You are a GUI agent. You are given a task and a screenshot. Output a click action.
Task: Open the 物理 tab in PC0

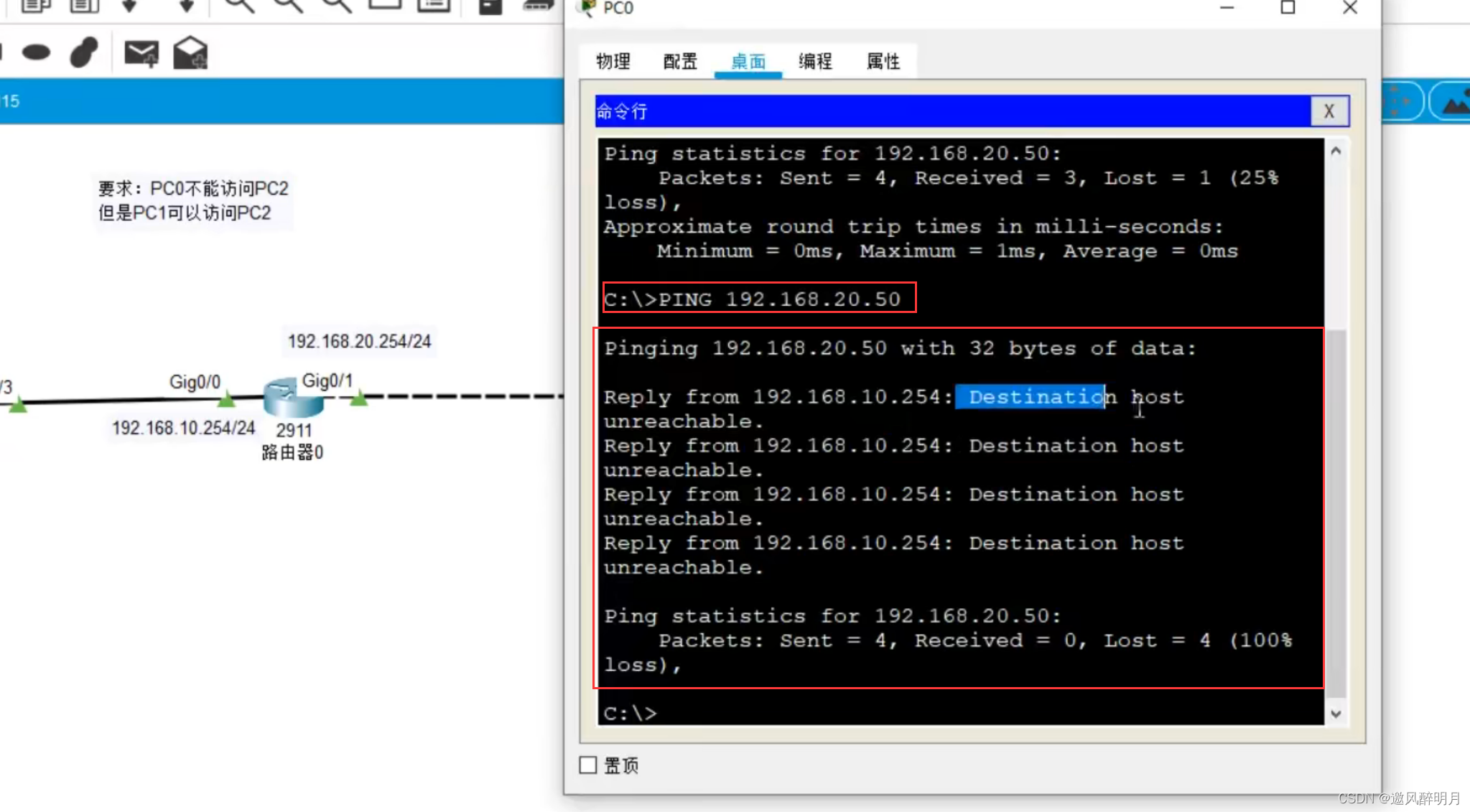[x=613, y=62]
